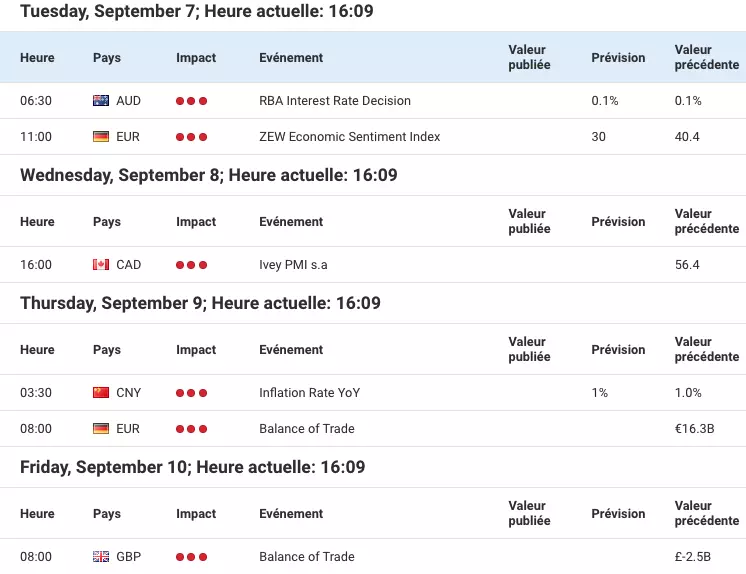Click the UK flag next to GBP
746x574 pixels.
coord(101,556)
